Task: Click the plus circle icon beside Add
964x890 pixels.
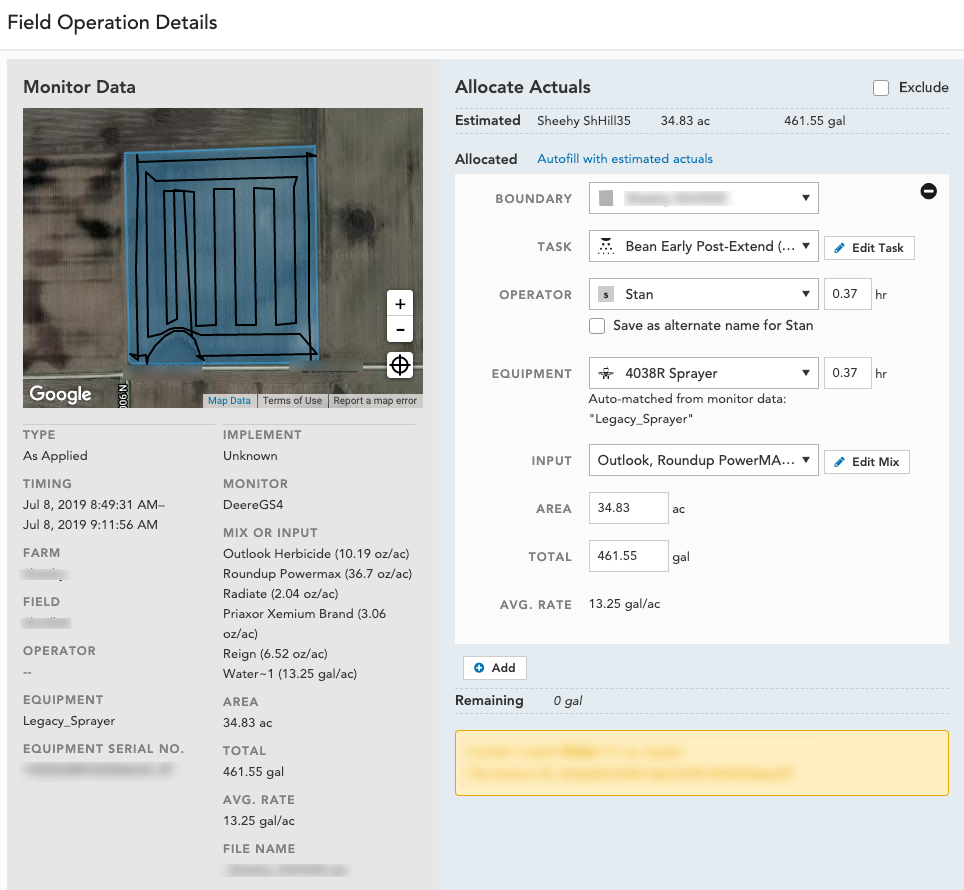Action: (x=479, y=668)
